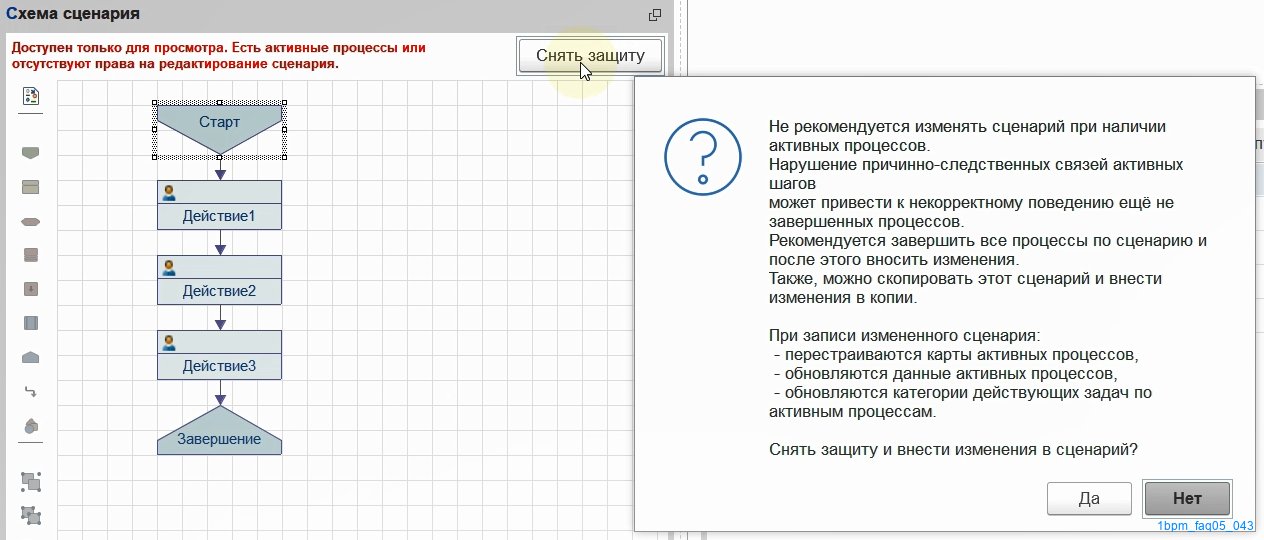This screenshot has width=1264, height=540.
Task: Click the properties sheet icon atop the palette
Action: point(31,96)
